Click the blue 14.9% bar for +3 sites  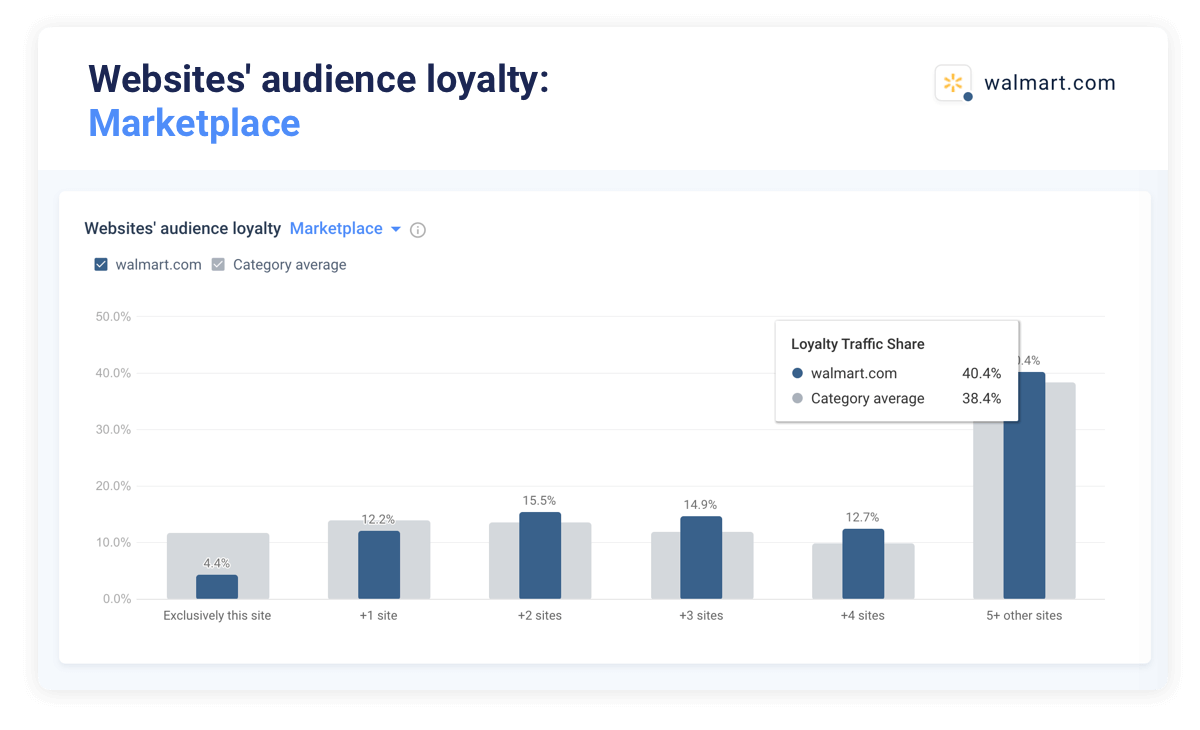(x=701, y=558)
